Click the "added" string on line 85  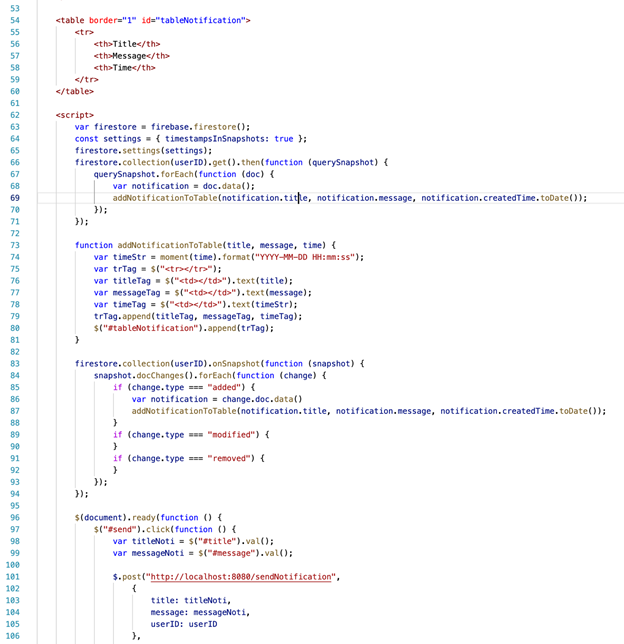[x=224, y=387]
